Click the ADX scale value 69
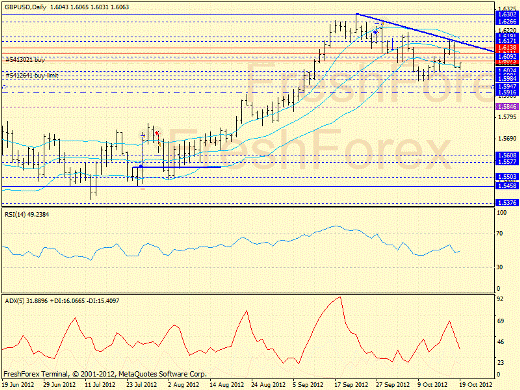The width and height of the screenshot is (520, 390). tap(500, 321)
